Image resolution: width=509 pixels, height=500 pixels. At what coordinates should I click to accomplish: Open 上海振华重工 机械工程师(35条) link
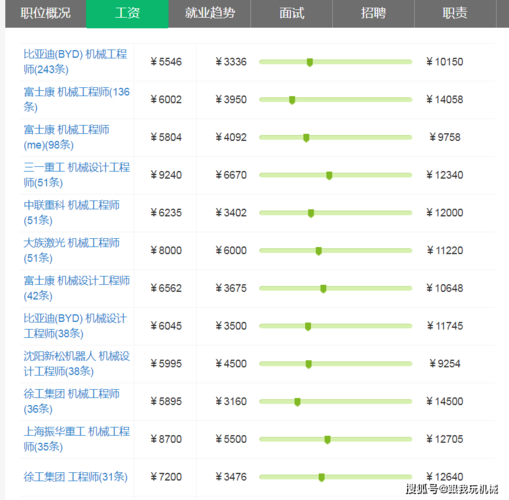pyautogui.click(x=77, y=439)
